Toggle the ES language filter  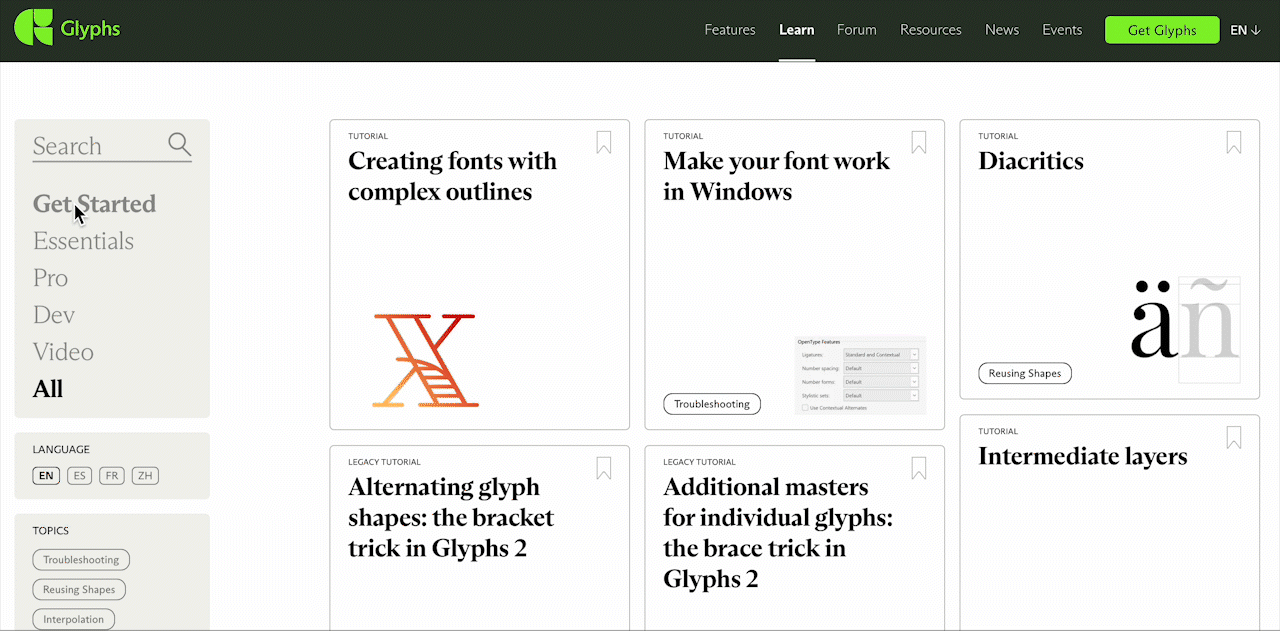79,476
